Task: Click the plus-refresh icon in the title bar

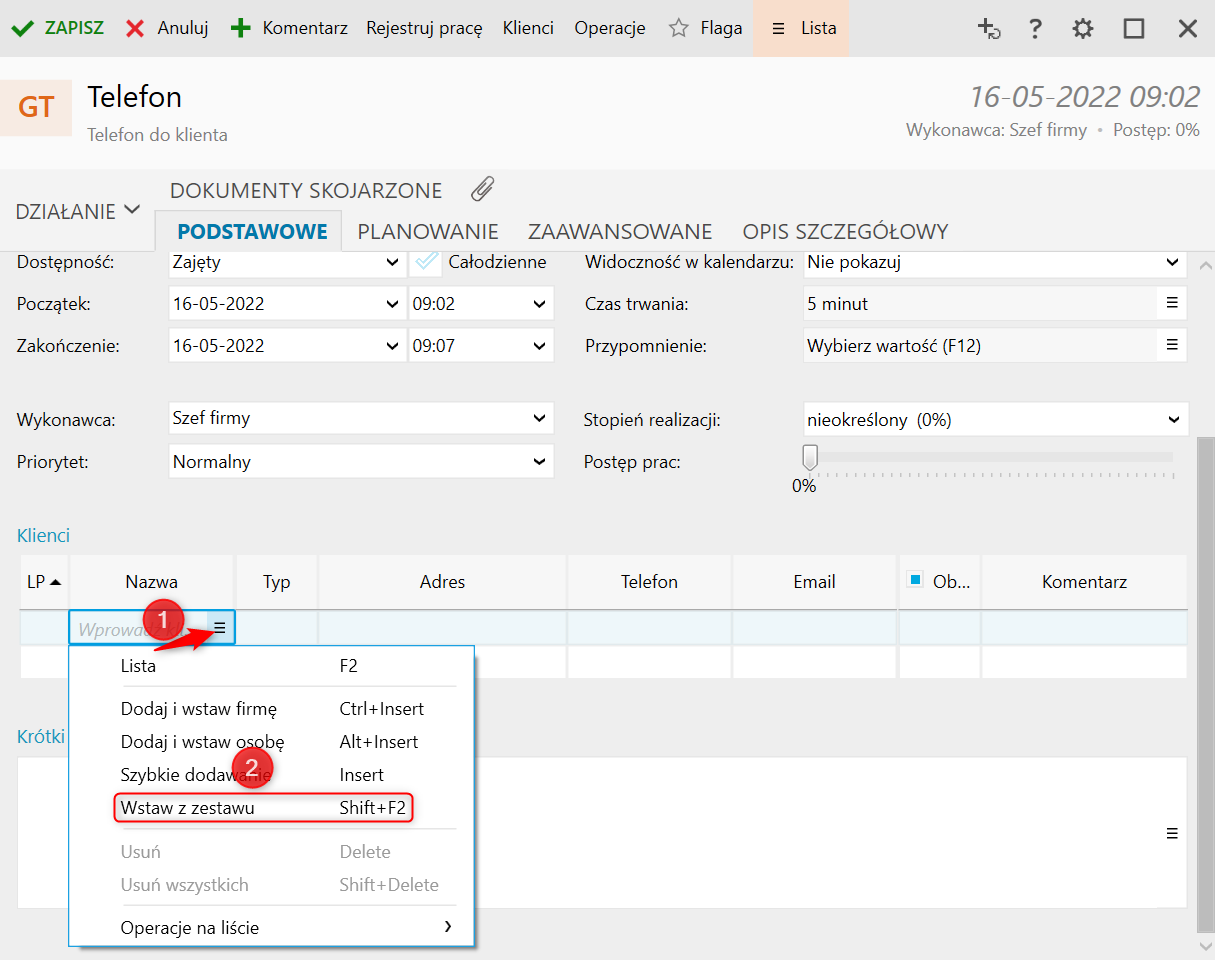Action: point(988,29)
